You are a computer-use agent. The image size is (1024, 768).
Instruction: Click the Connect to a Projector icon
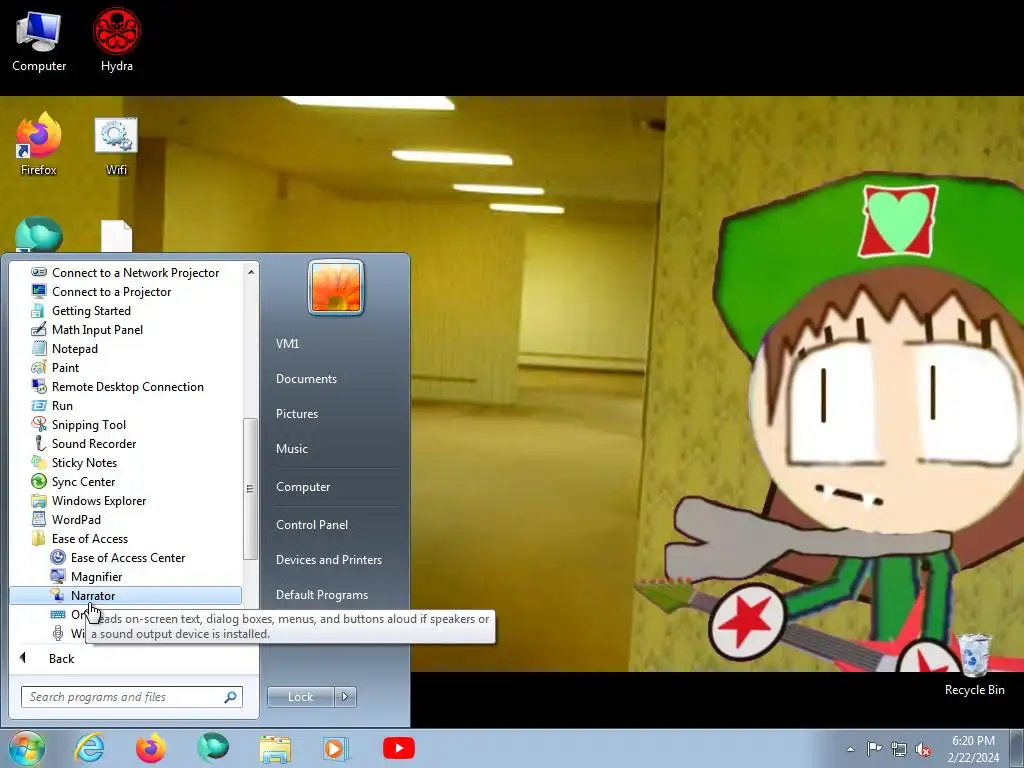tap(39, 291)
